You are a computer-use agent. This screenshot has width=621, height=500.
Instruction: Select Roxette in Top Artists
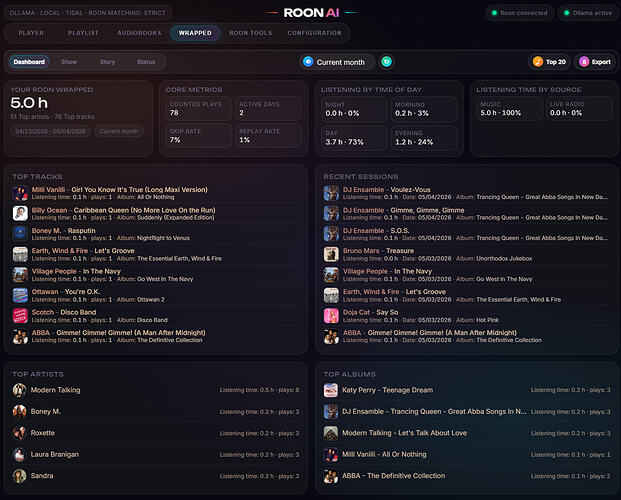[x=156, y=433]
